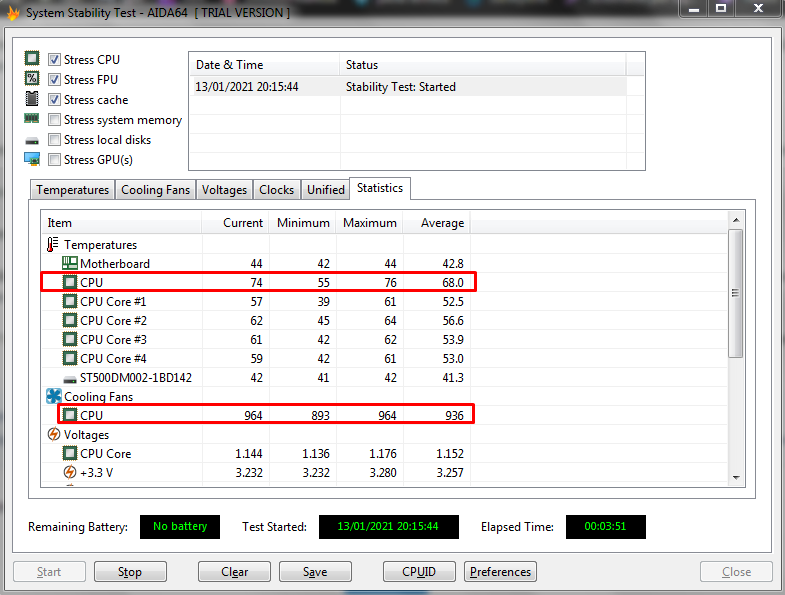This screenshot has width=785, height=595.
Task: Click the monitor icon beside Stress GPU(s)
Action: [x=32, y=159]
